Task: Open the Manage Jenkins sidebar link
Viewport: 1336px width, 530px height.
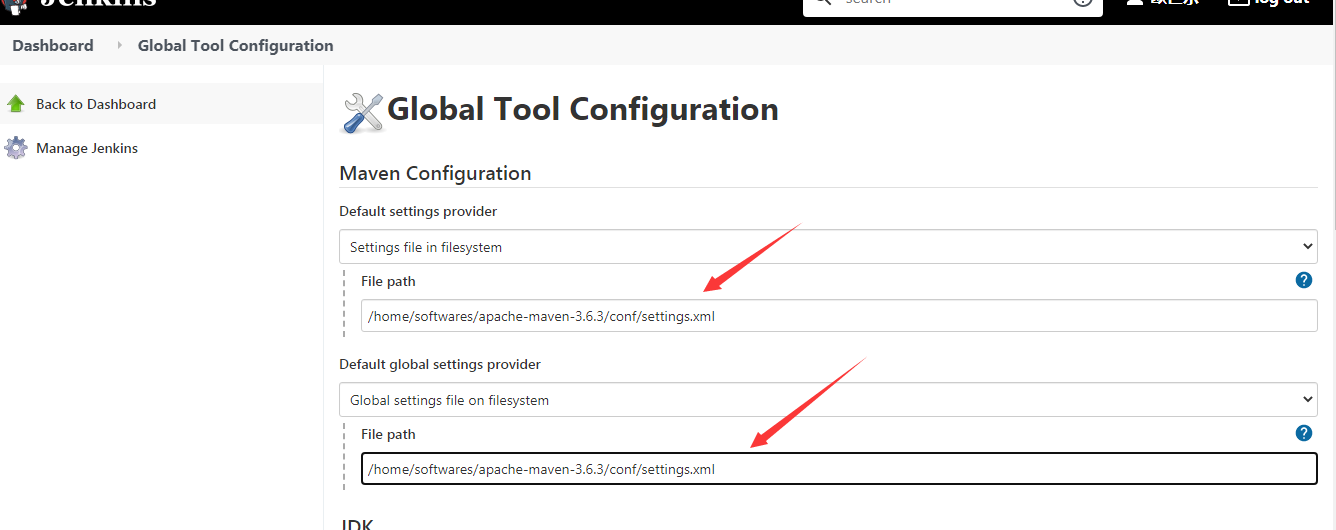Action: pyautogui.click(x=87, y=148)
